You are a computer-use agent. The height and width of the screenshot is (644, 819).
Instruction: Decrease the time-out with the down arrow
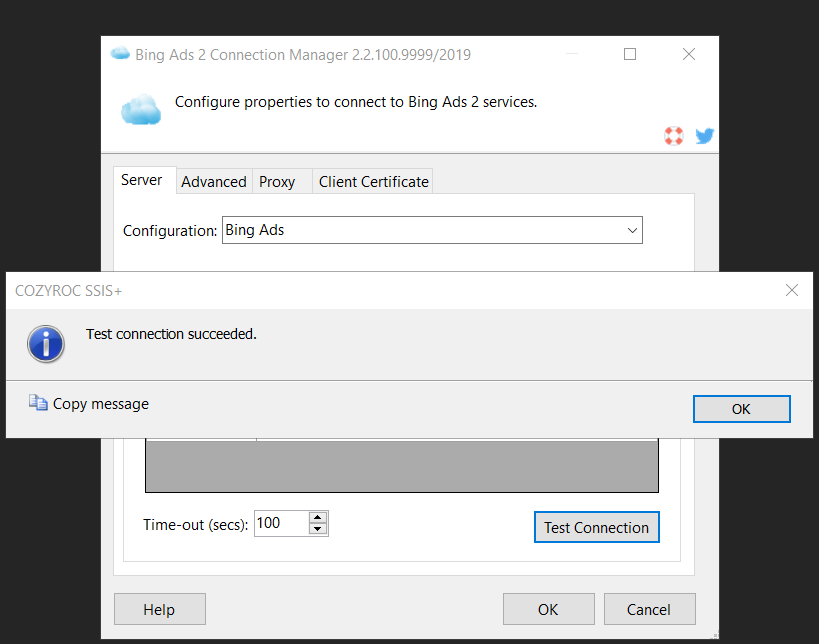pyautogui.click(x=318, y=529)
